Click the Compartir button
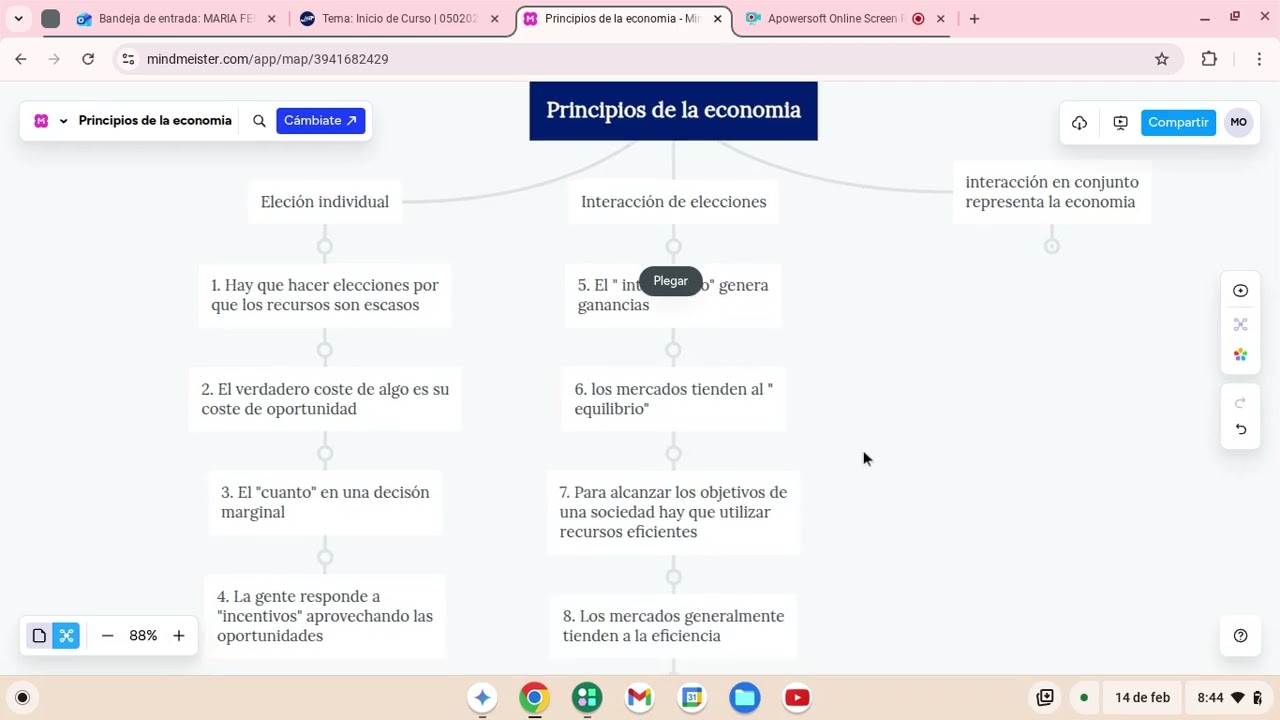 tap(1178, 122)
